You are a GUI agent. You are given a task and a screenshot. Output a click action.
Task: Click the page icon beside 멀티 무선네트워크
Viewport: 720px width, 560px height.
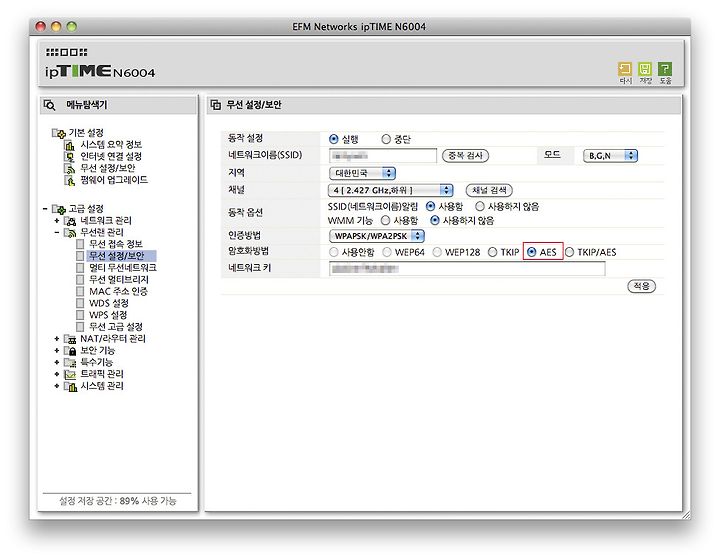pyautogui.click(x=80, y=268)
